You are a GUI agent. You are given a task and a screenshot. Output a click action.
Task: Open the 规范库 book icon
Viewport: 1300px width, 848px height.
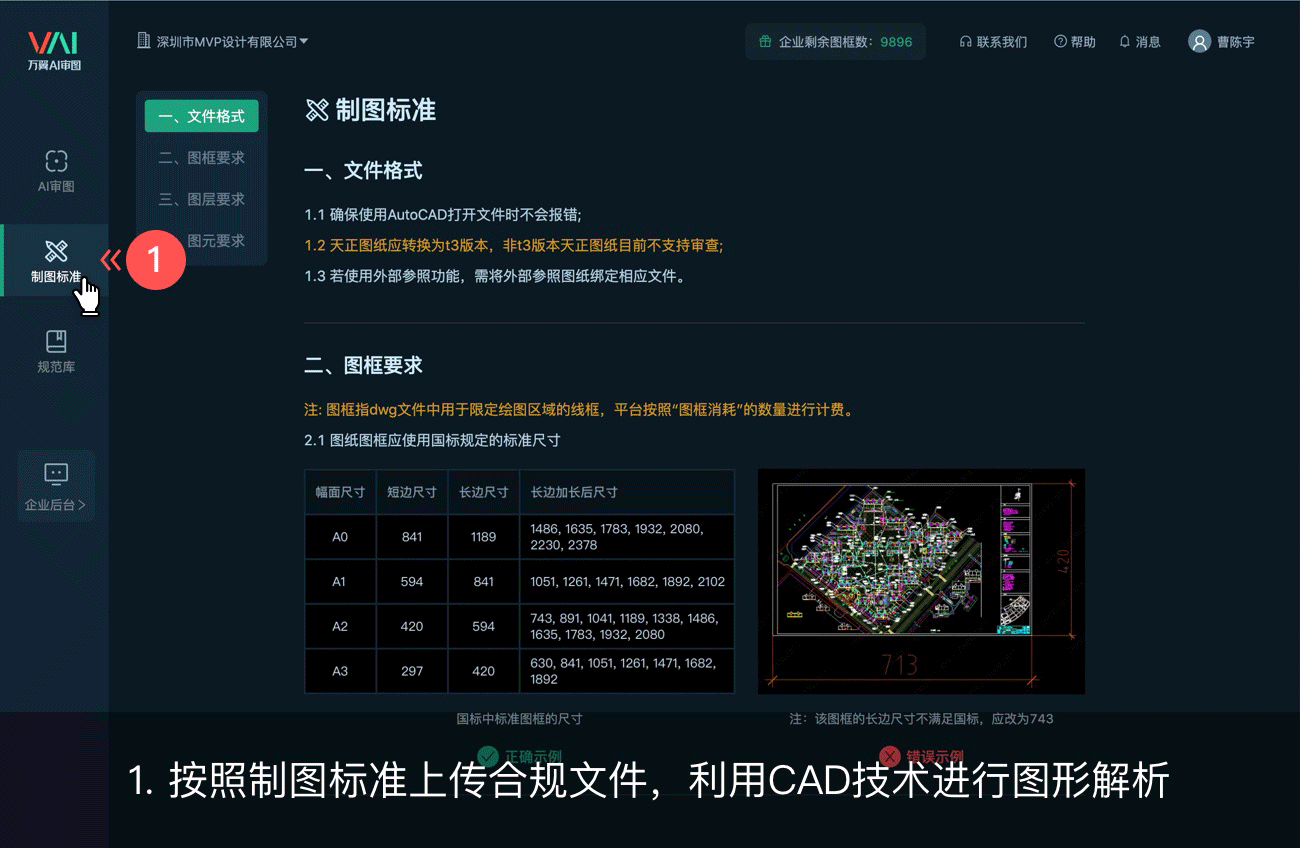coord(56,341)
